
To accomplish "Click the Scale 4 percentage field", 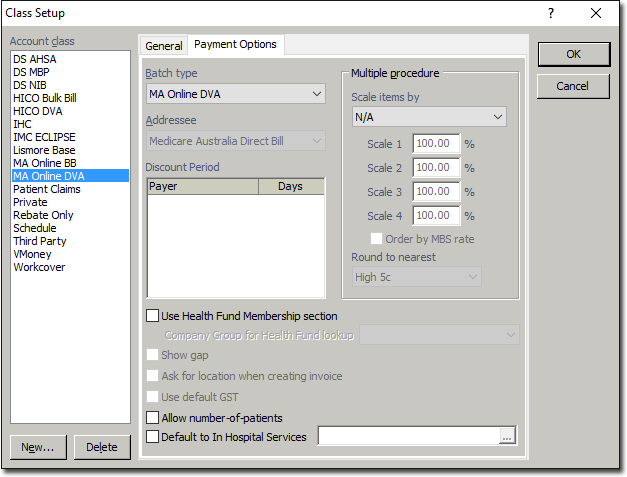I will 436,216.
